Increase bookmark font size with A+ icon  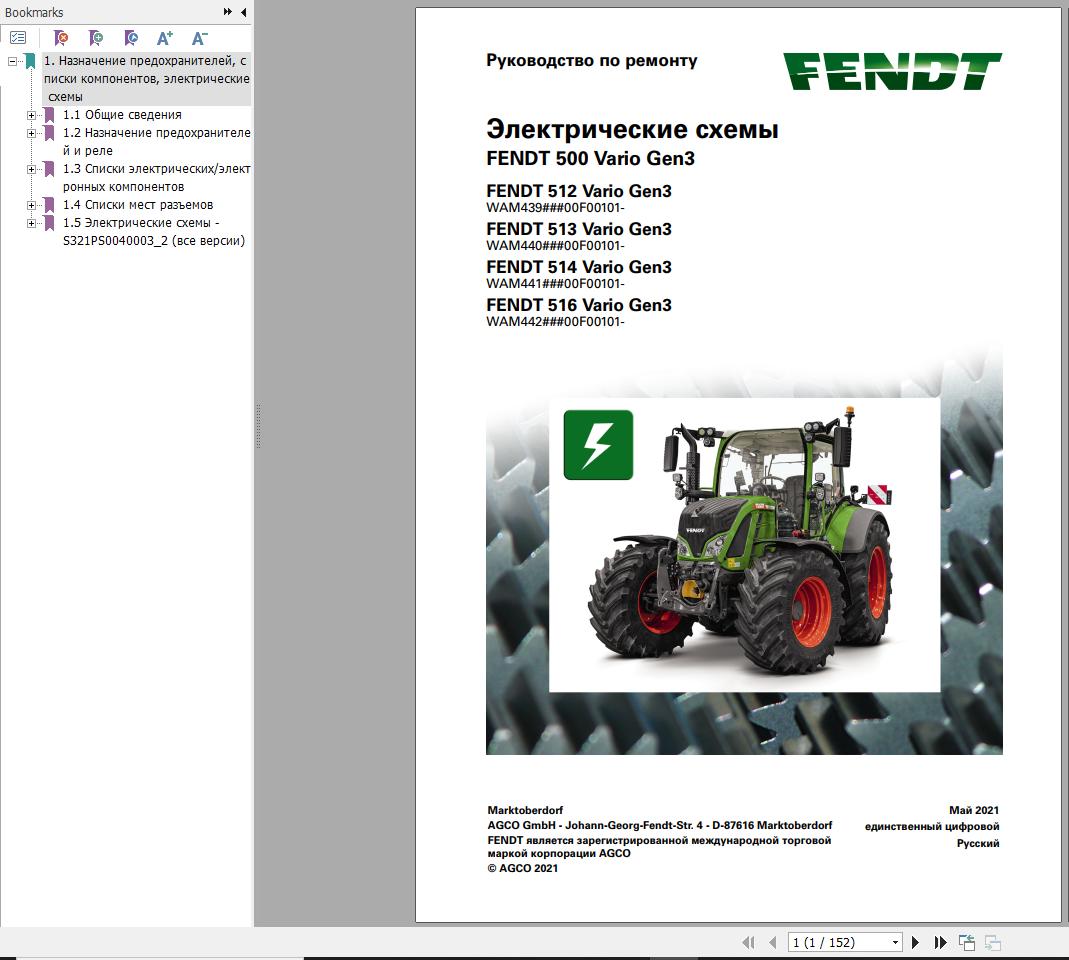coord(165,38)
